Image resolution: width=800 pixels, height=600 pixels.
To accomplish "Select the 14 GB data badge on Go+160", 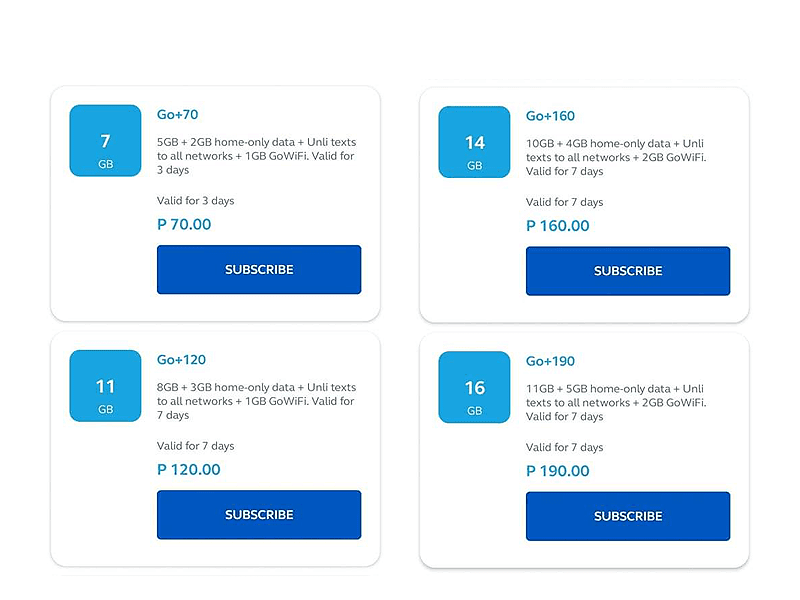I will coord(473,141).
